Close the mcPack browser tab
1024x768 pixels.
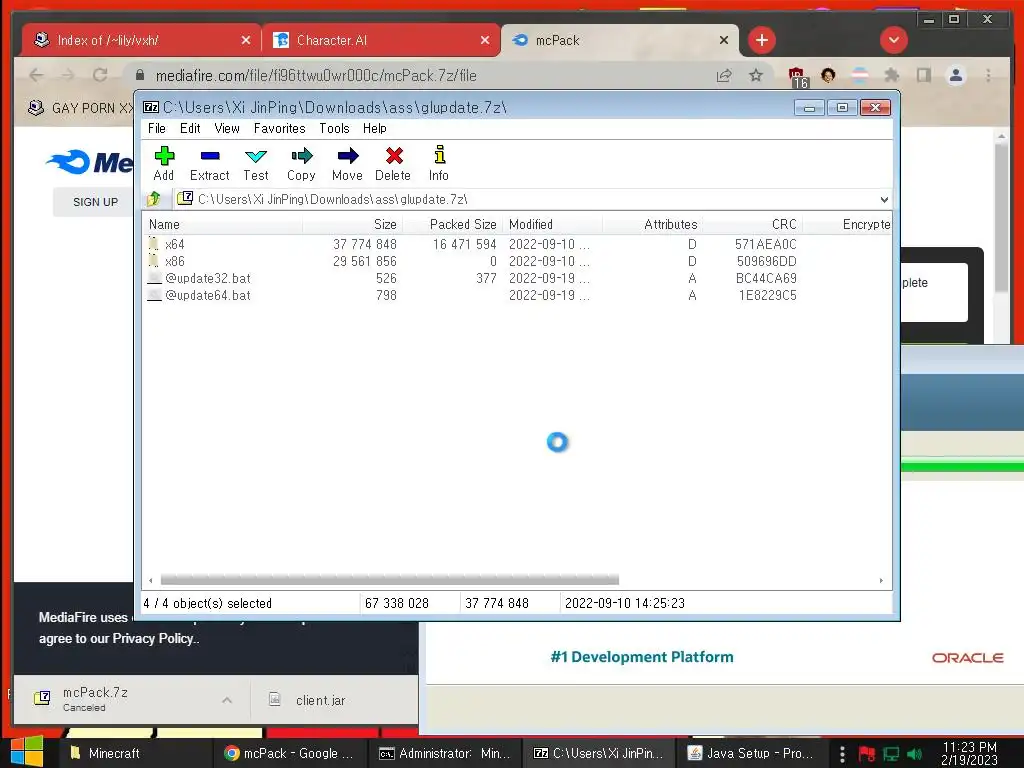click(724, 40)
